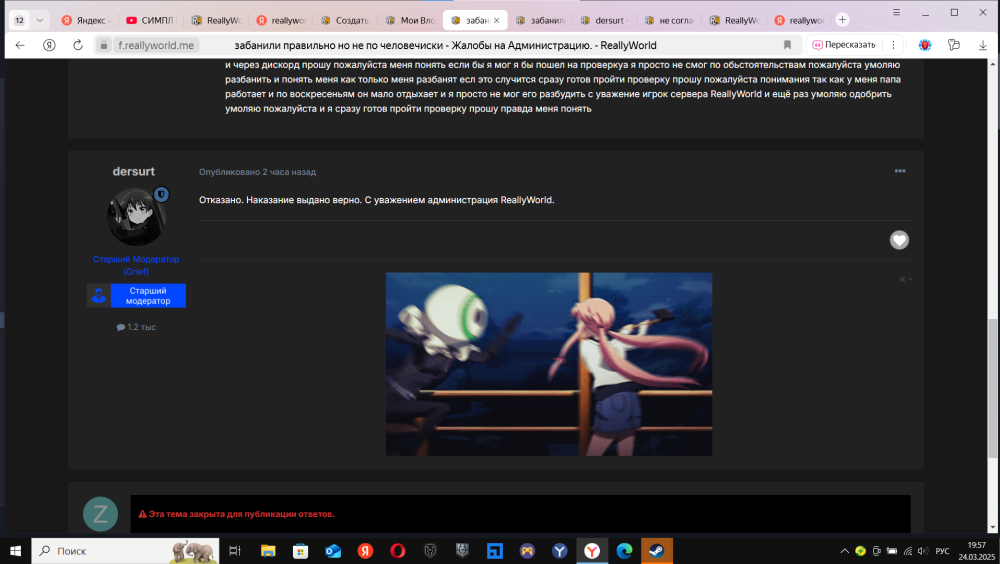Open Microsoft Store from taskbar
The image size is (1000, 564).
click(x=300, y=551)
